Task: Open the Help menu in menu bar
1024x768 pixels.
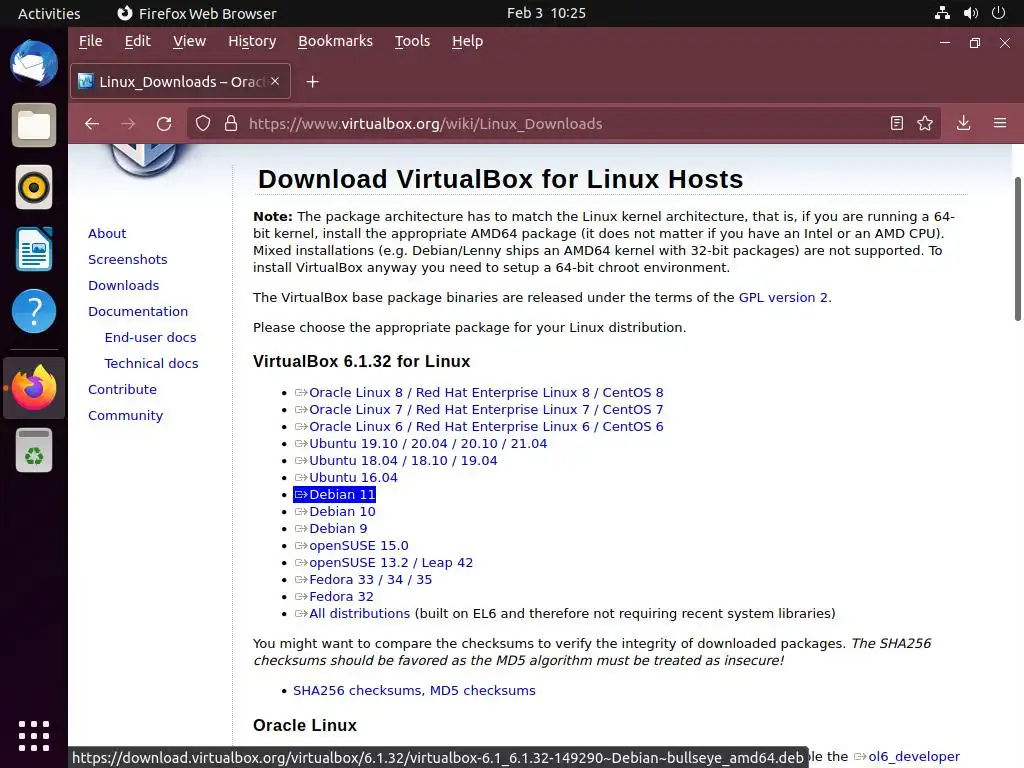Action: click(468, 41)
